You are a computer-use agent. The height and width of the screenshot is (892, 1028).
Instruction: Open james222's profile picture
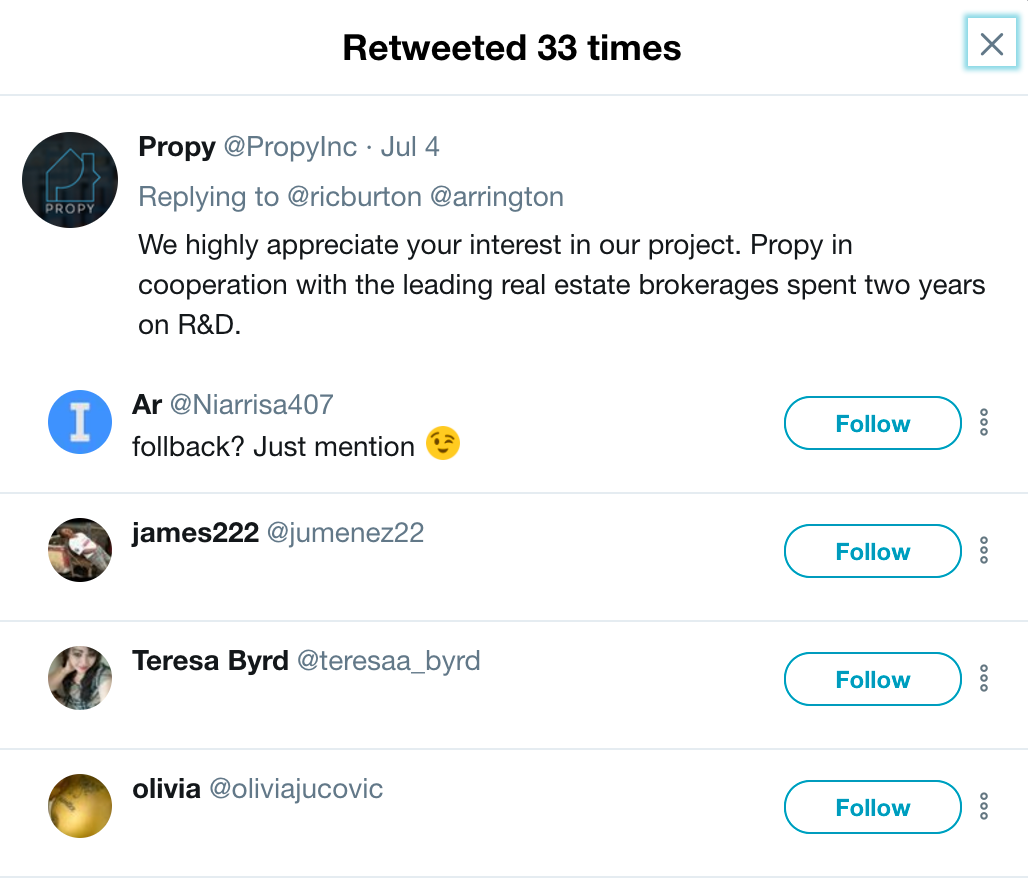click(x=80, y=550)
